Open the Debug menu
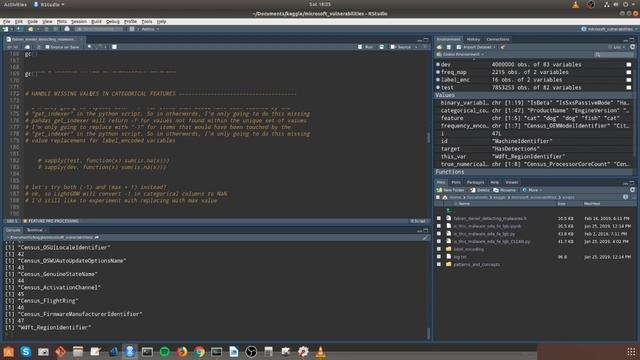The image size is (640, 360). tap(113, 21)
